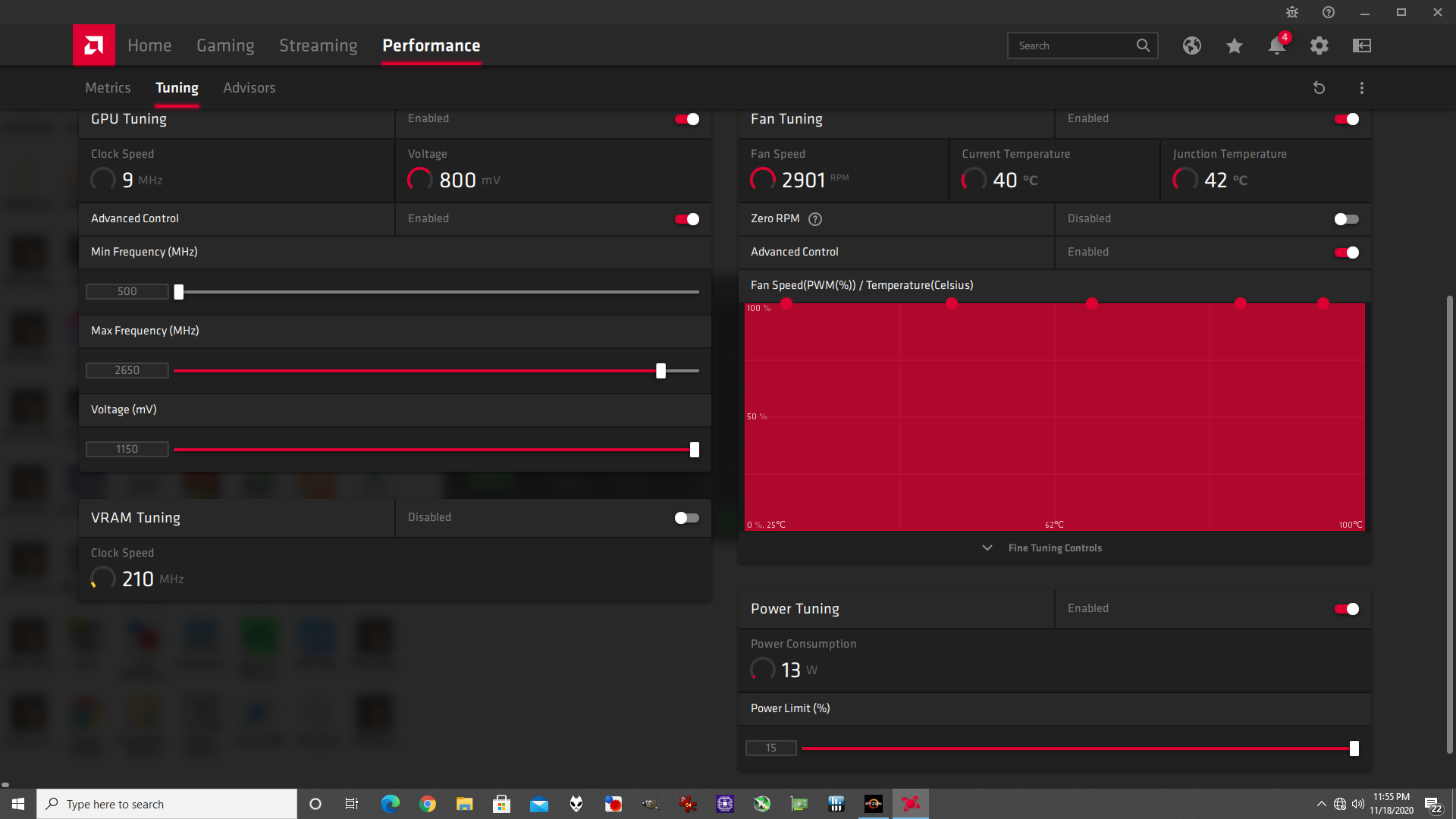Toggle the sidebar panel icon
The image size is (1456, 819).
(1361, 45)
